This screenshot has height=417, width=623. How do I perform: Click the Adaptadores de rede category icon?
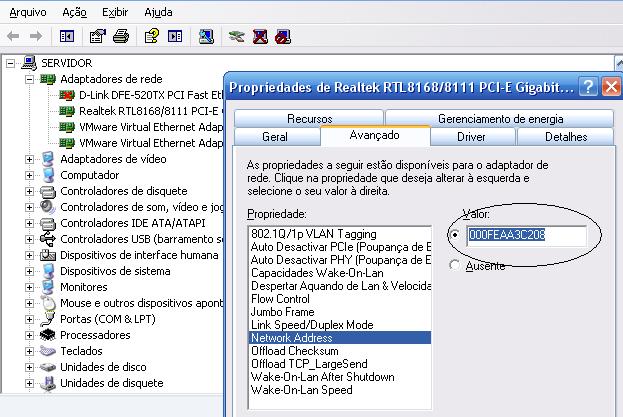pyautogui.click(x=48, y=79)
